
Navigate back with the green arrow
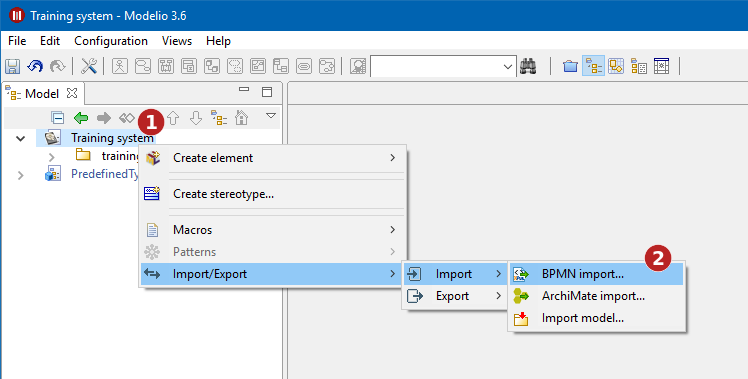[81, 117]
